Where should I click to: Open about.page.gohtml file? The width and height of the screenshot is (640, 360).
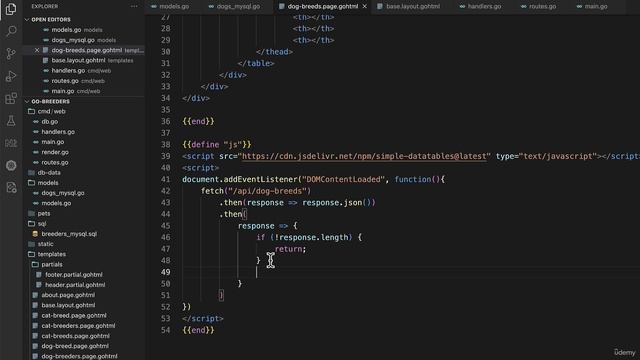click(68, 295)
